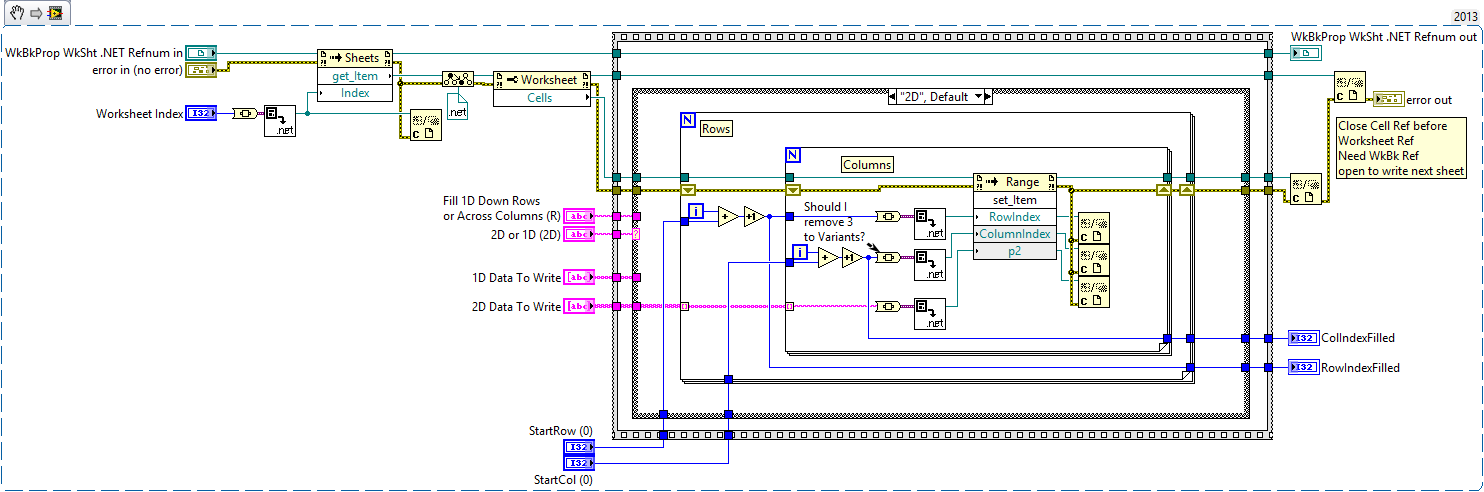Click the 2D Data To Write terminal
This screenshot has width=1484, height=492.
[x=578, y=307]
